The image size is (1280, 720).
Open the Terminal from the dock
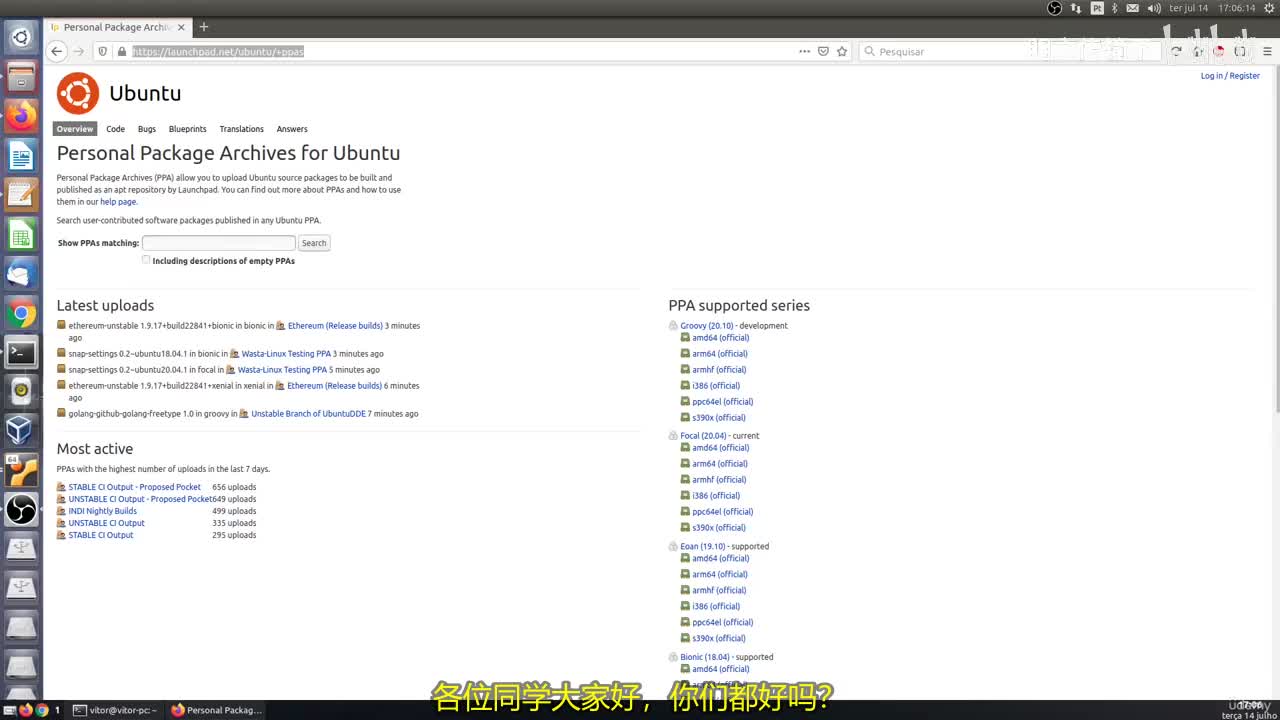pos(21,352)
